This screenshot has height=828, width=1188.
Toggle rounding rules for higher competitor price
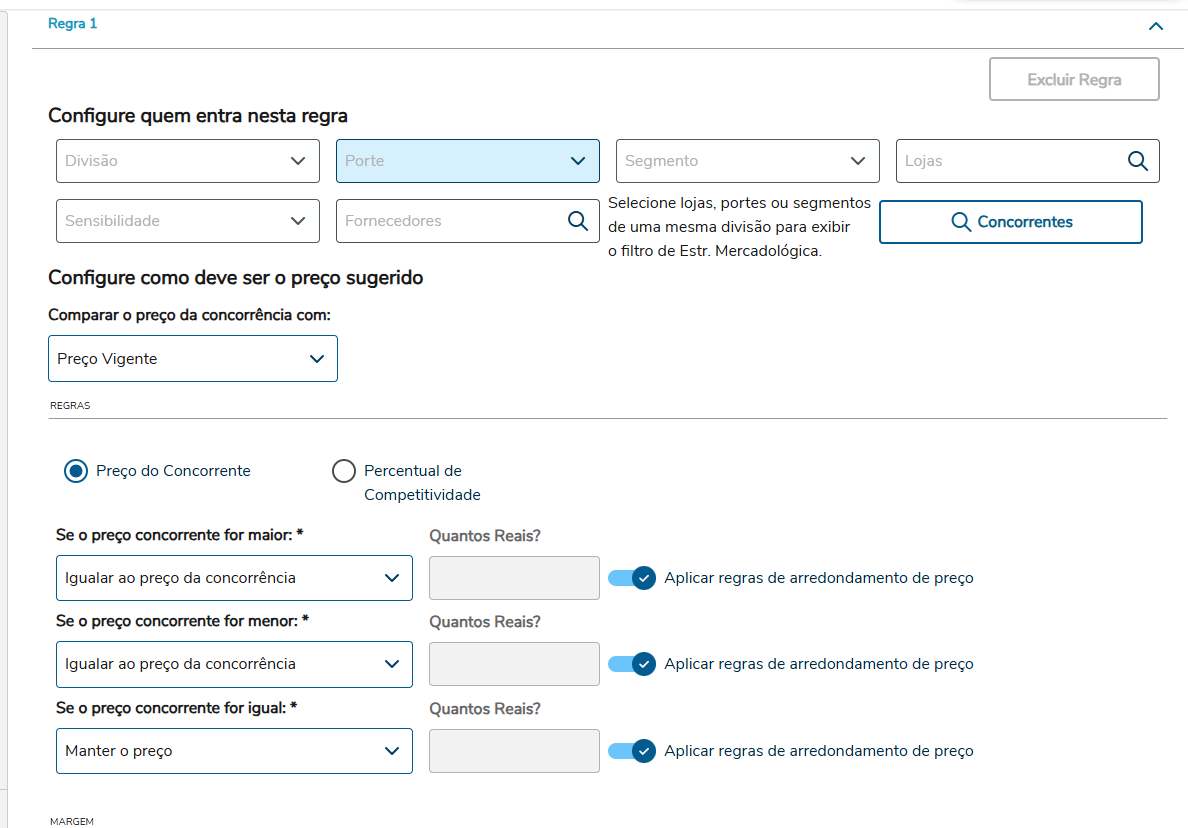click(x=632, y=578)
